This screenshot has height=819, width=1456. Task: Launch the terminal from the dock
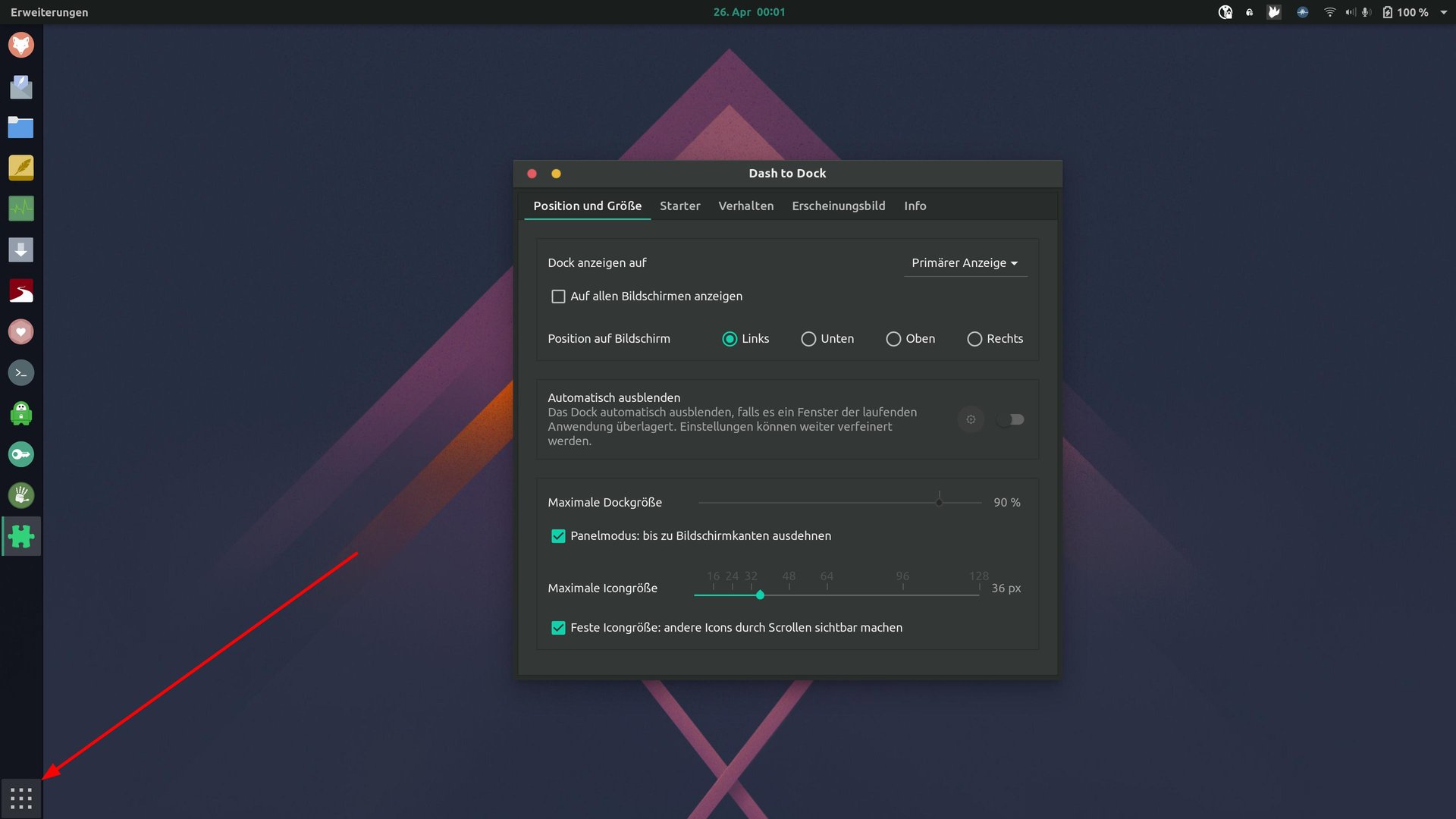(21, 372)
